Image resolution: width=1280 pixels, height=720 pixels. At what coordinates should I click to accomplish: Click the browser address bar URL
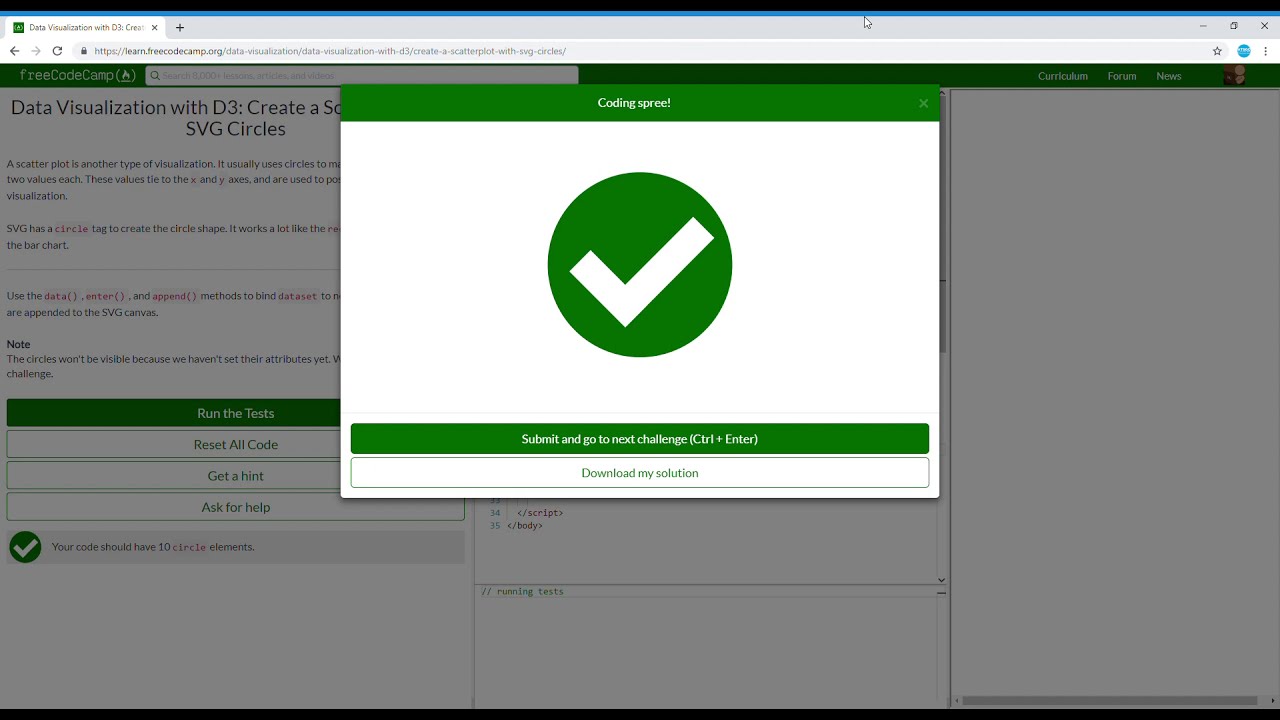point(330,51)
